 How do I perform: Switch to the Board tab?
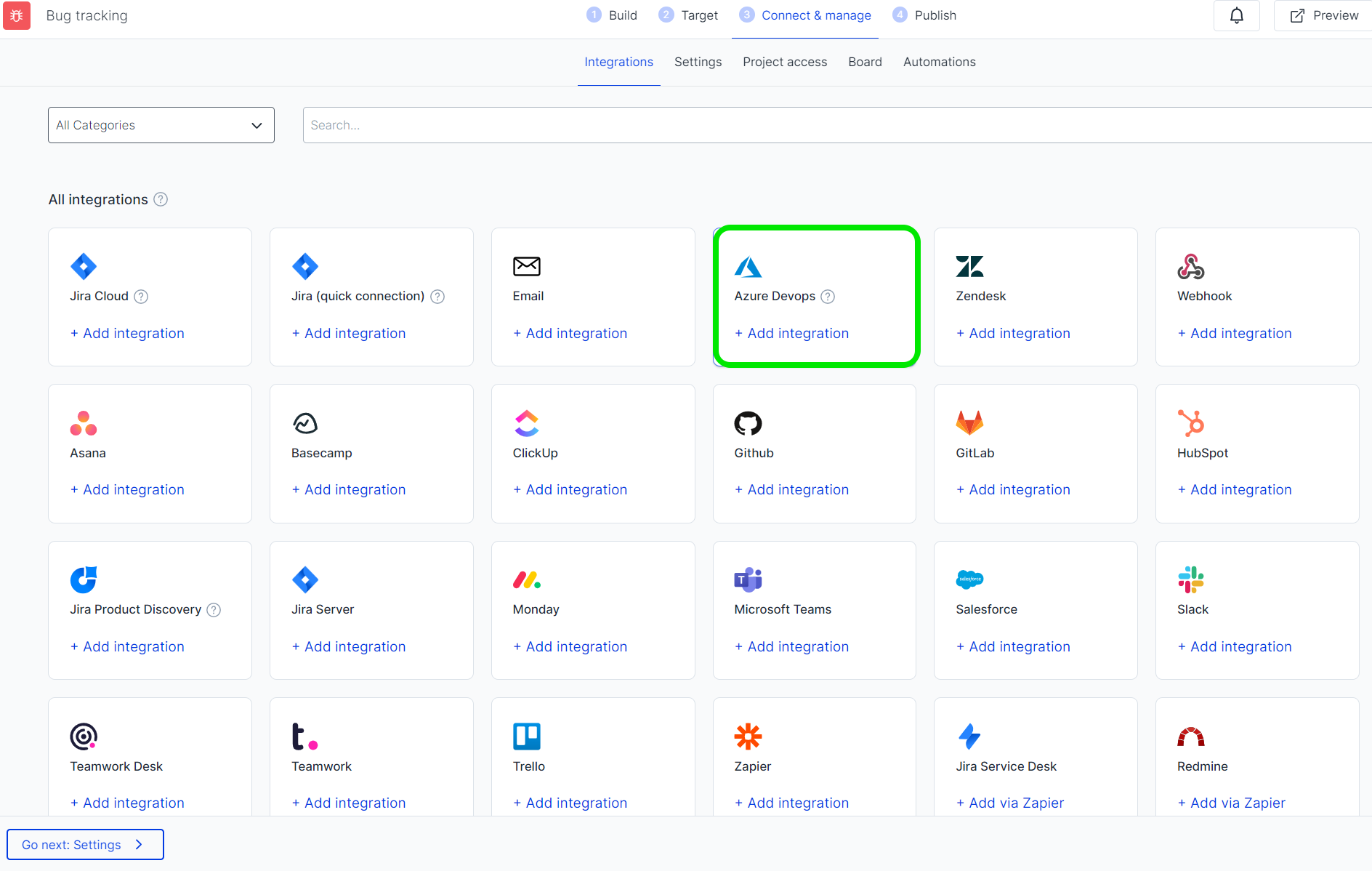click(865, 62)
